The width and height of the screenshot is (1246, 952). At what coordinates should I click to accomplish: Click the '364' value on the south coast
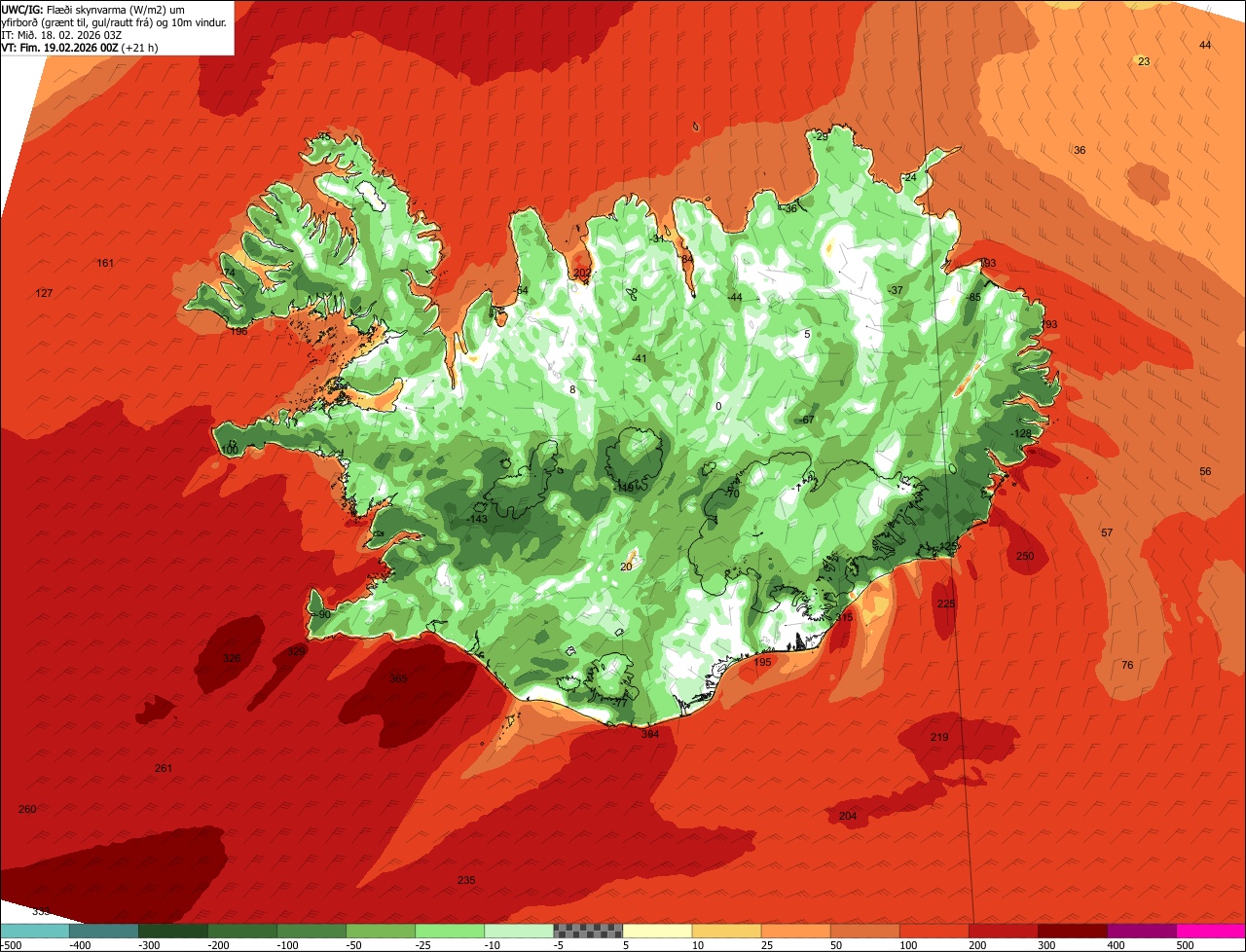650,734
